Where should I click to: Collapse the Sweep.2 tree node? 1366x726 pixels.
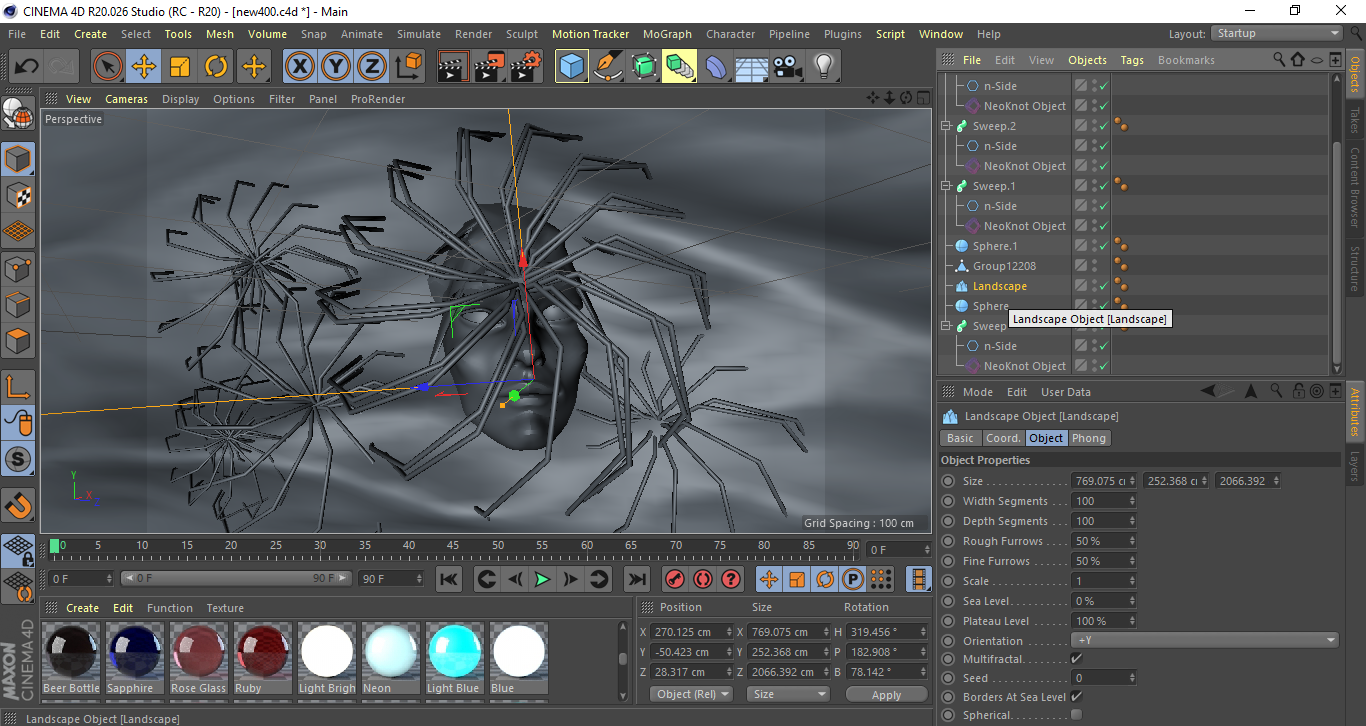[x=946, y=126]
